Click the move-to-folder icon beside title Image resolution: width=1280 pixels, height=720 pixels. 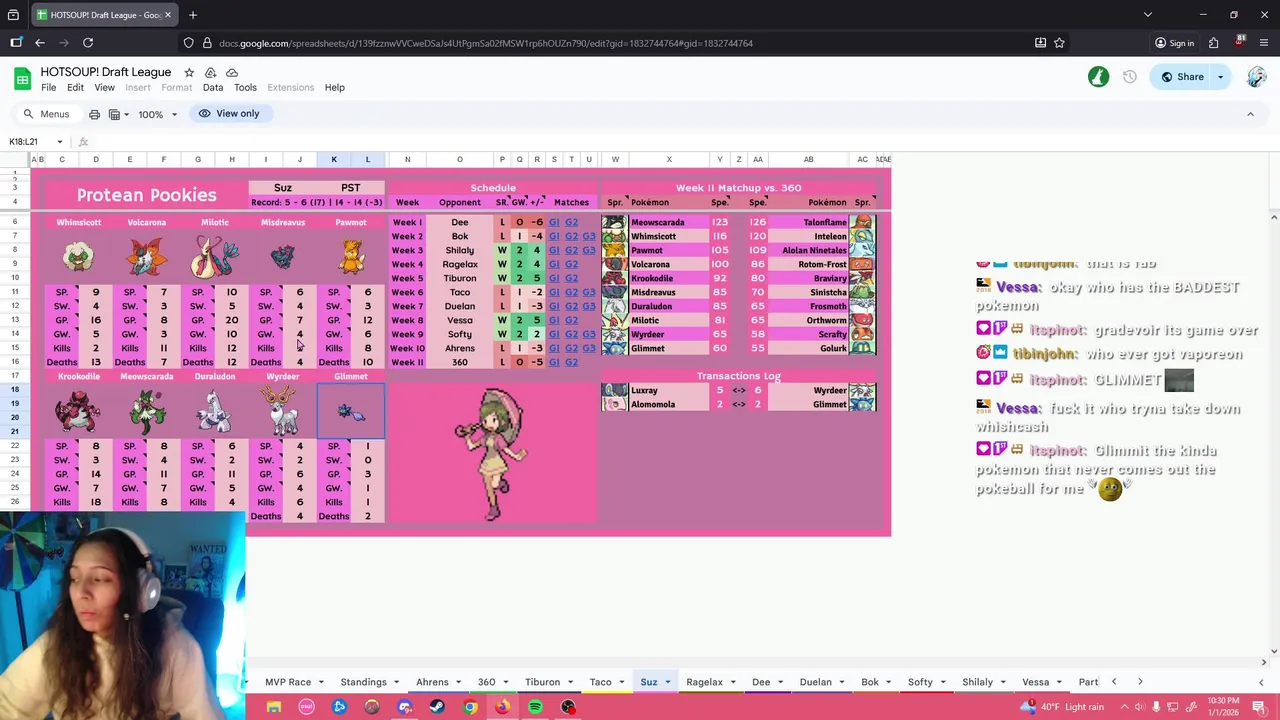pyautogui.click(x=211, y=73)
